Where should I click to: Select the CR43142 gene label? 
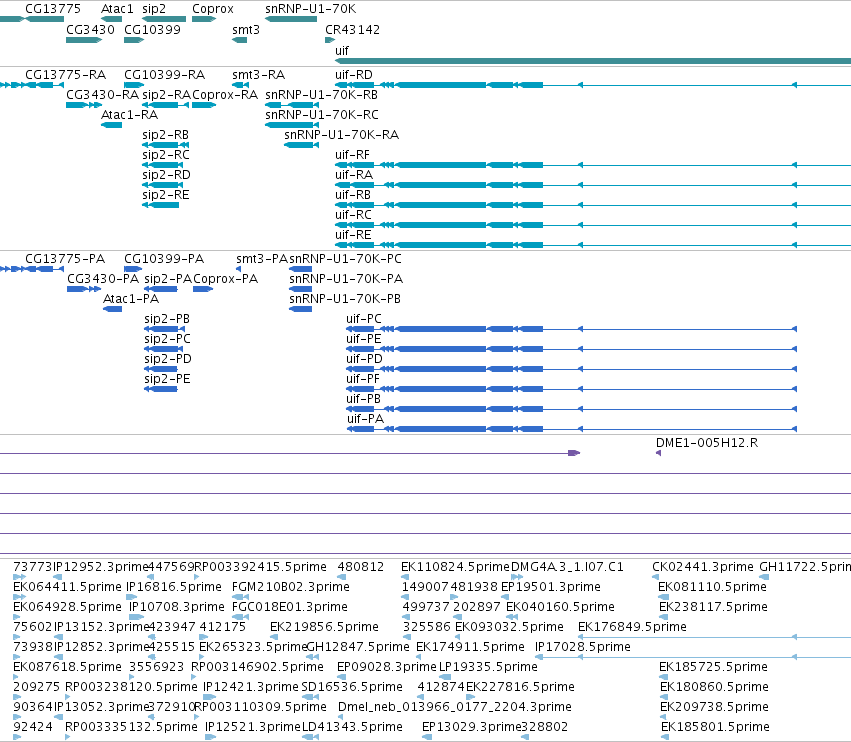(x=352, y=29)
